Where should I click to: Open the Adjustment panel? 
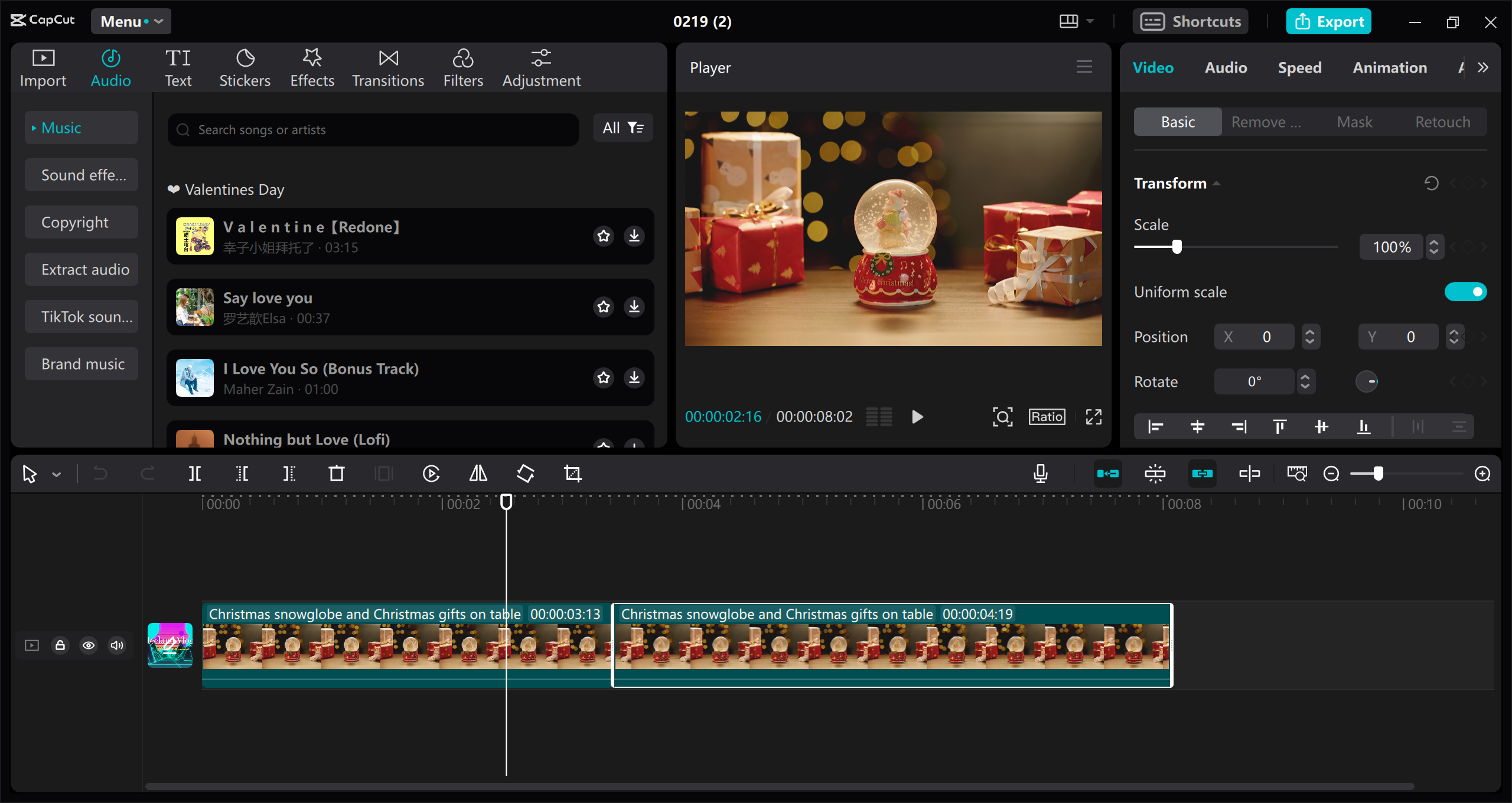coord(541,67)
